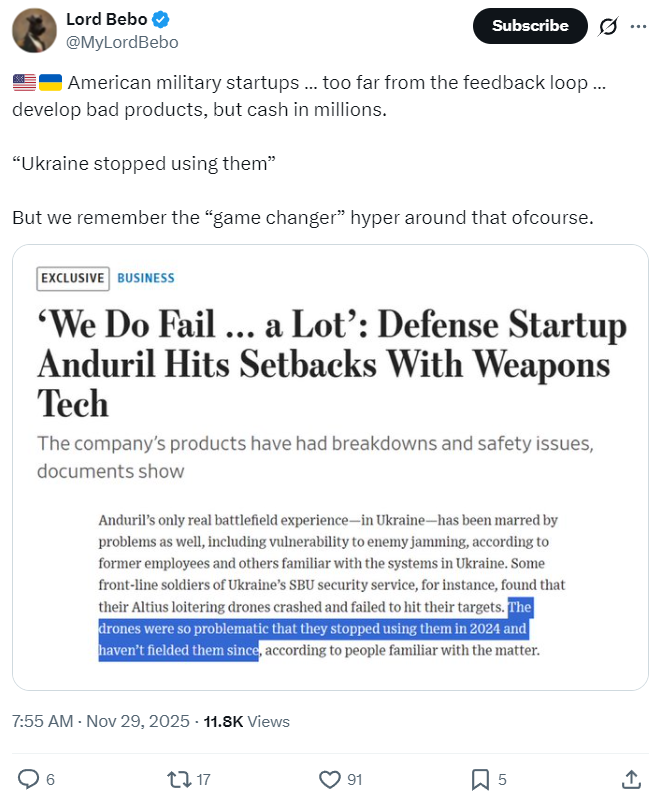Click the Subscribe button
Viewport: 663px width, 803px height.
coord(529,26)
